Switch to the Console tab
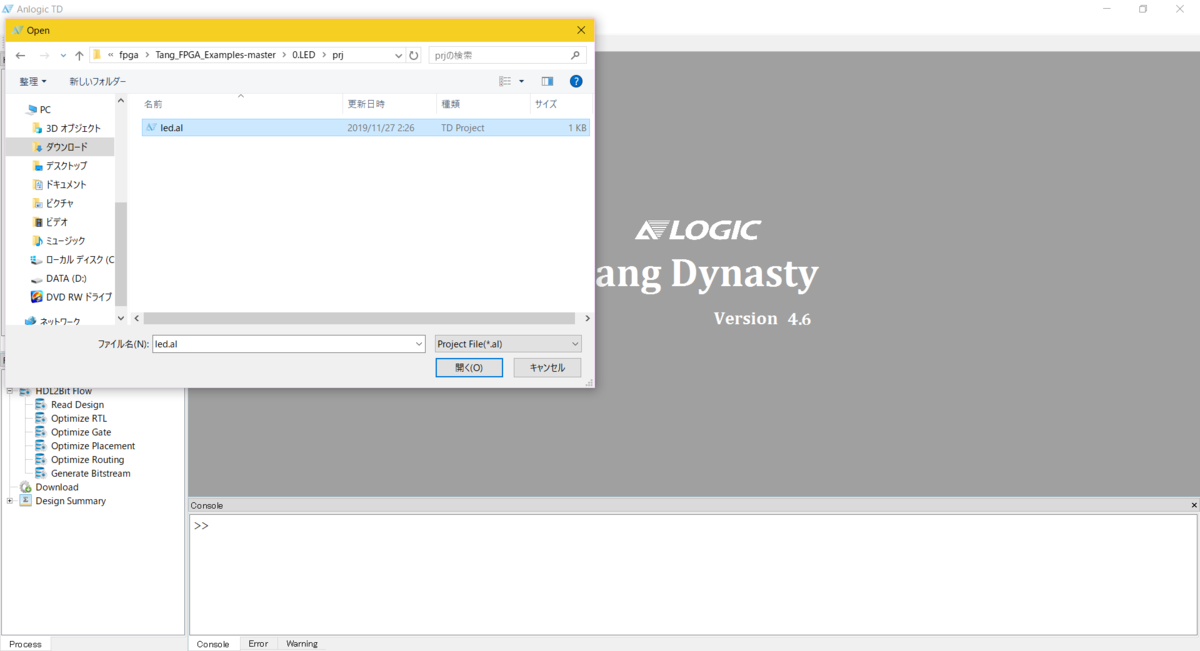 tap(212, 644)
